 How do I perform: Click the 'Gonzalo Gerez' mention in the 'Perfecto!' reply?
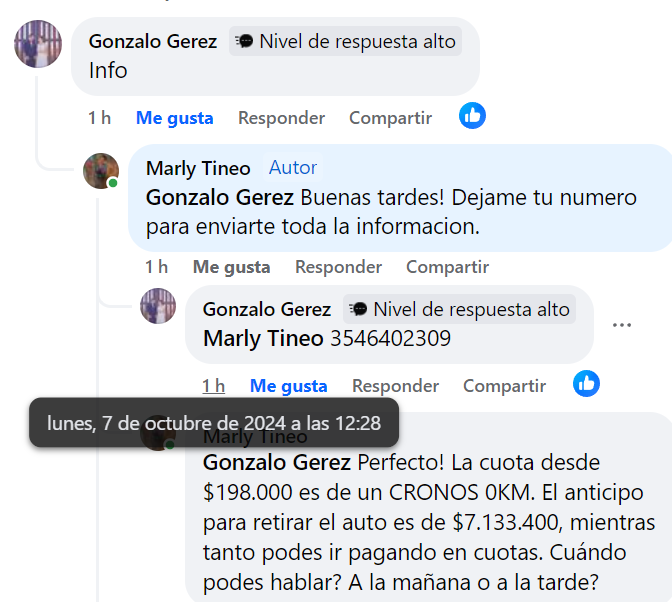[x=277, y=463]
